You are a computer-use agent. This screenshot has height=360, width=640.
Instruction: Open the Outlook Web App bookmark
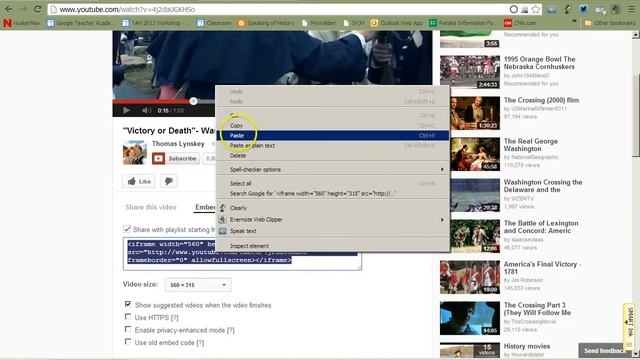(397, 23)
